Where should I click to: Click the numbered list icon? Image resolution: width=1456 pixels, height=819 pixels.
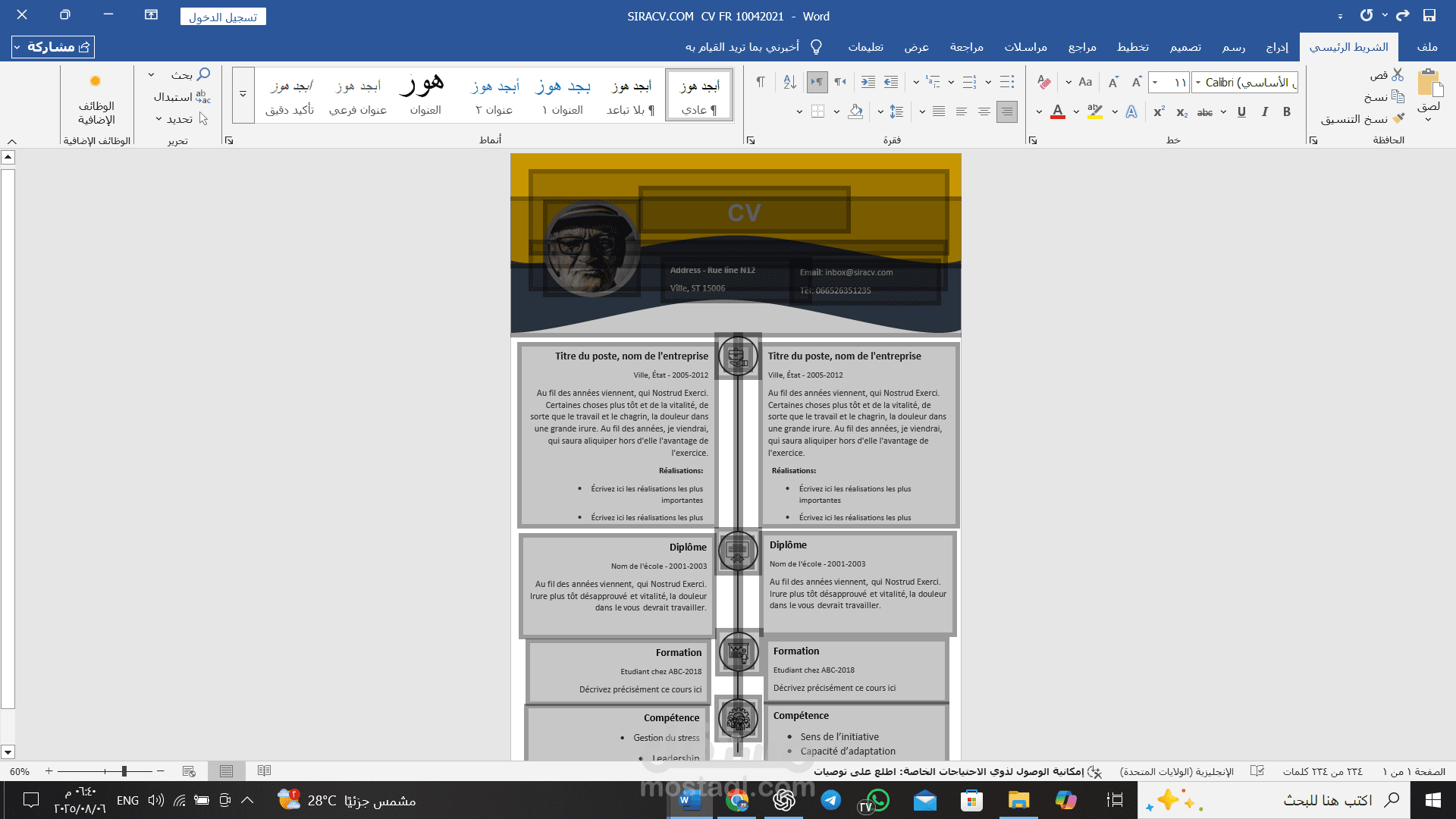coord(969,82)
